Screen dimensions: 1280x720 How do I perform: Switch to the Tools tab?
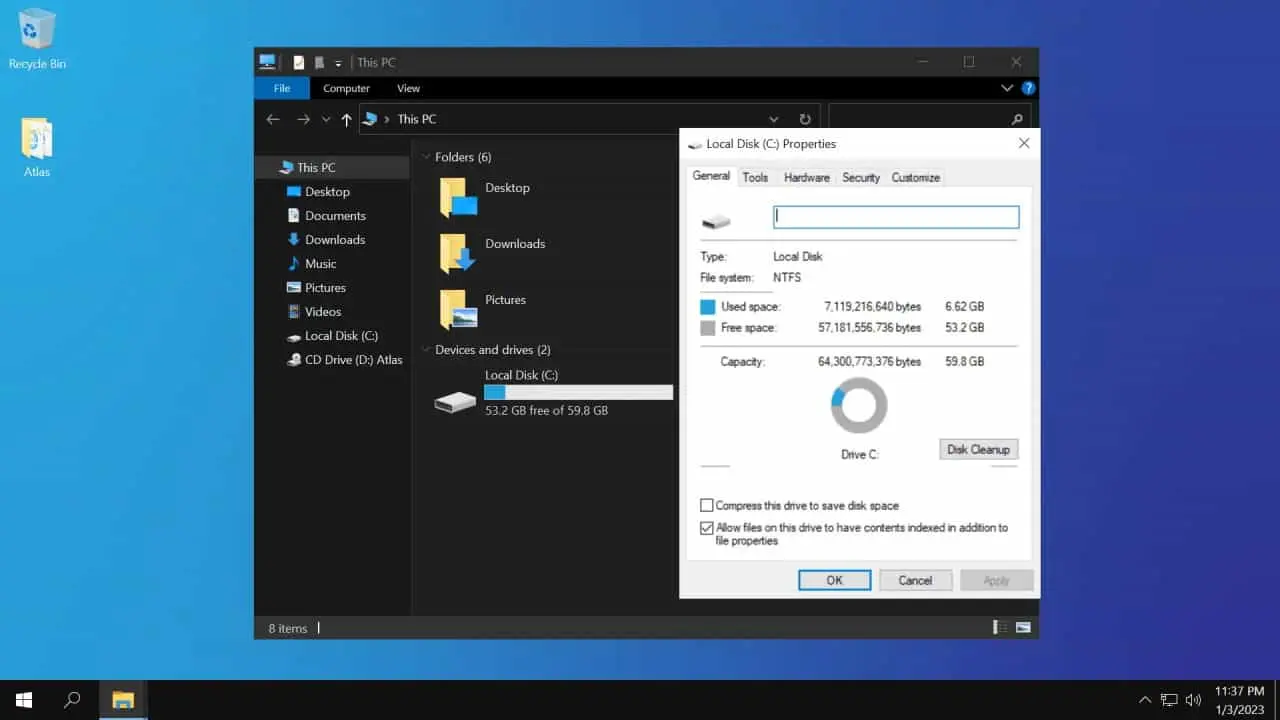pos(755,177)
